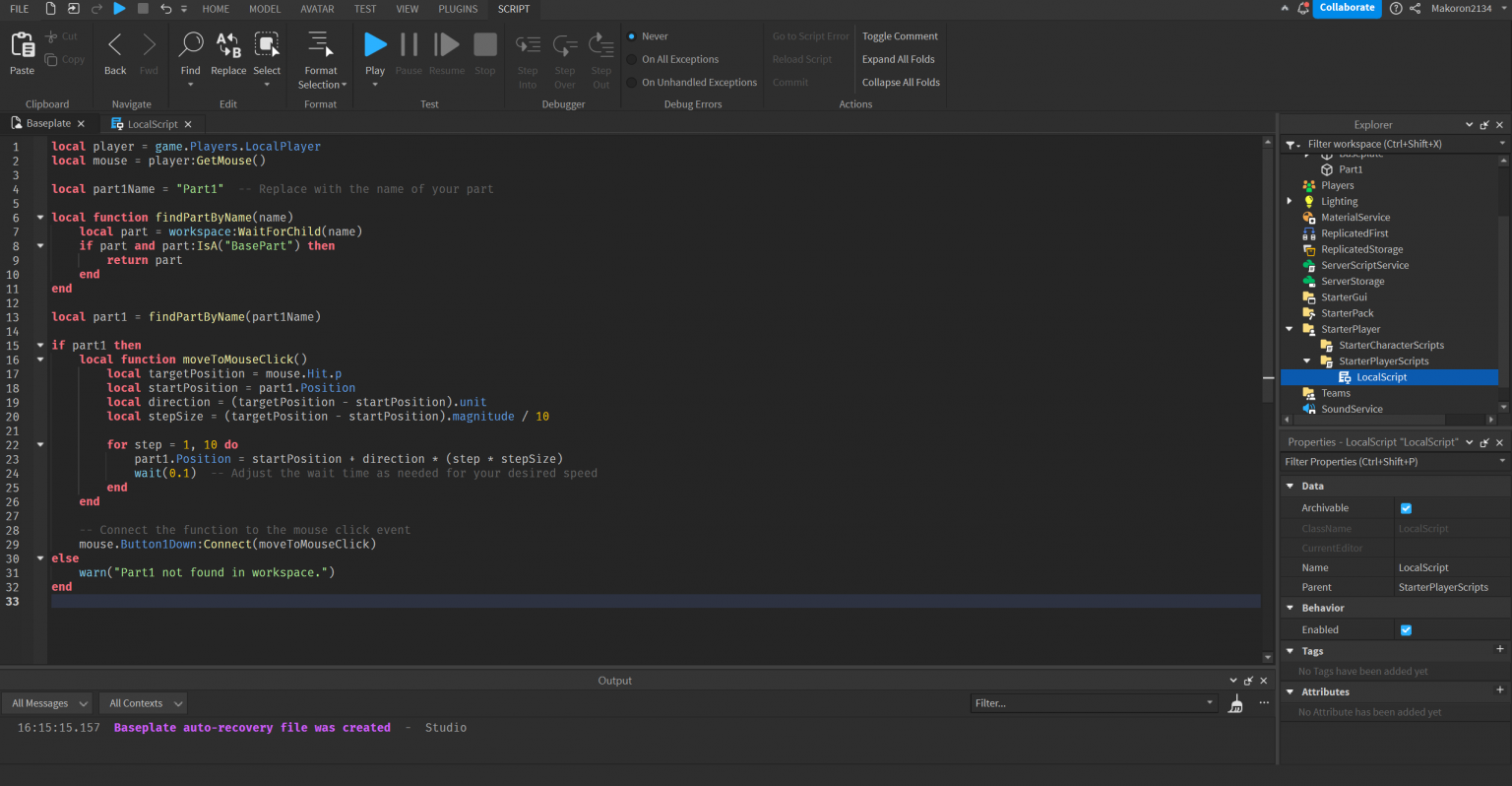The image size is (1512, 786).
Task: Click the Filter Properties input field
Action: pos(1378,461)
